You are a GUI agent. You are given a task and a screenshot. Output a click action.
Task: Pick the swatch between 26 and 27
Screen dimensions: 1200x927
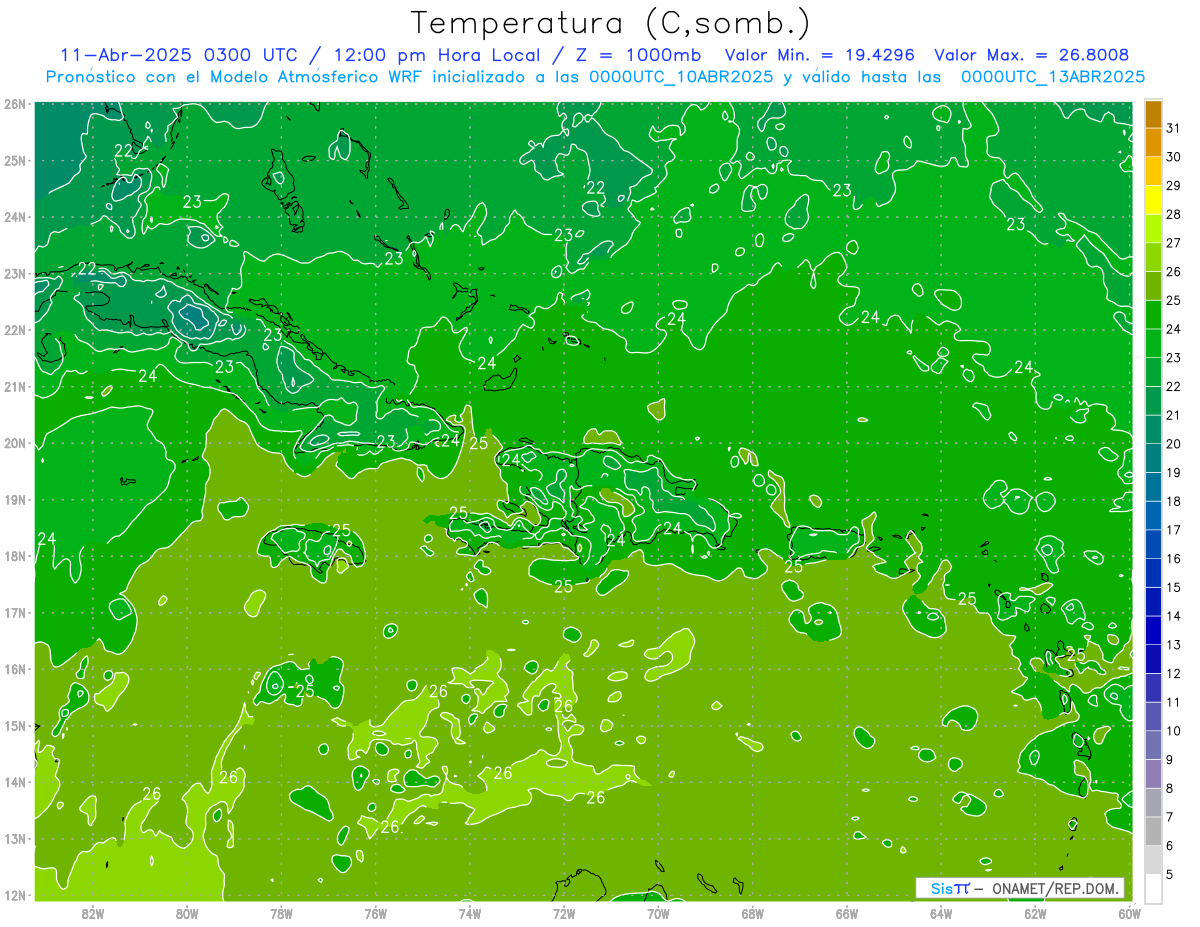click(x=1153, y=257)
